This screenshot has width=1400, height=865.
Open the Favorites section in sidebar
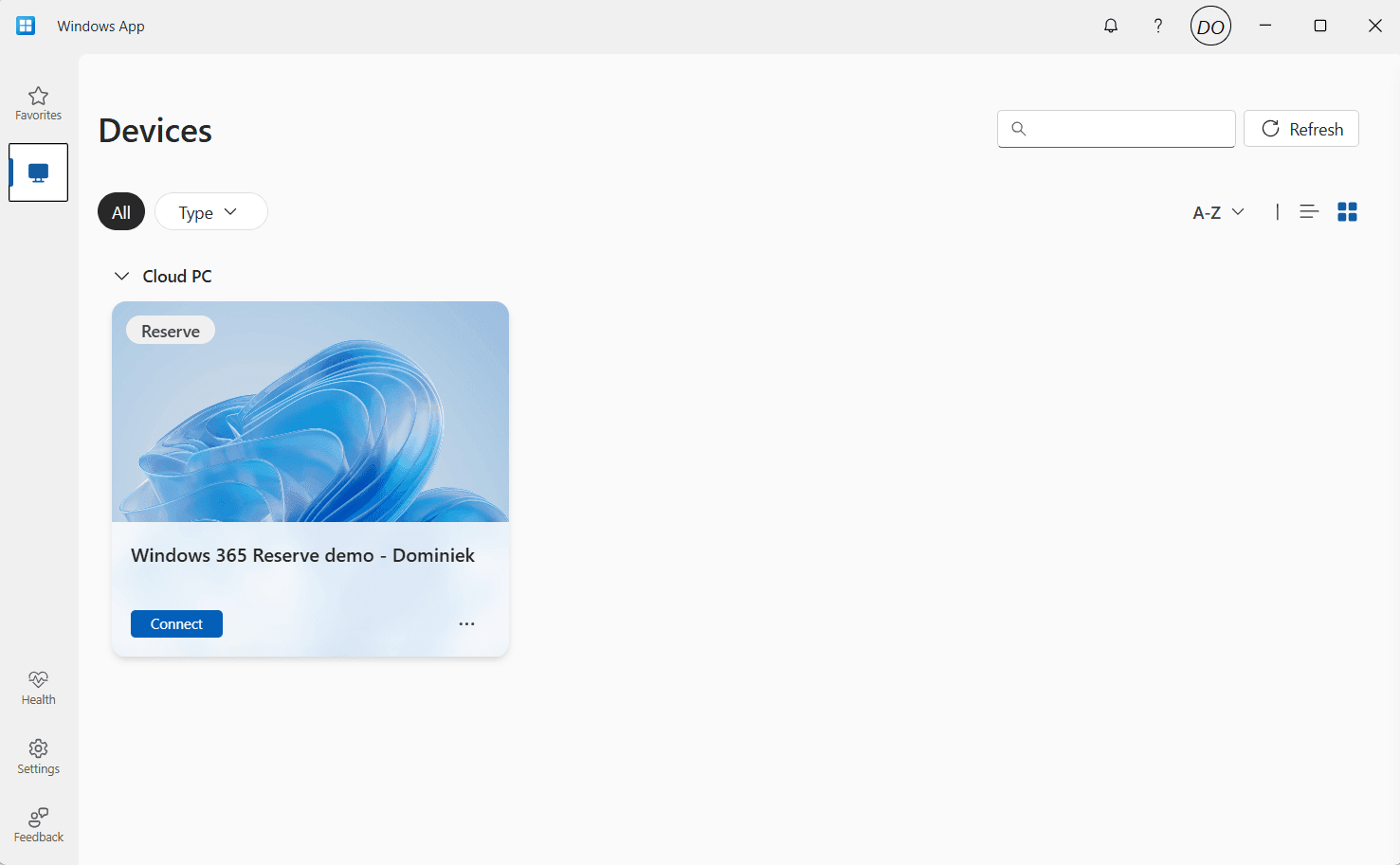[38, 103]
